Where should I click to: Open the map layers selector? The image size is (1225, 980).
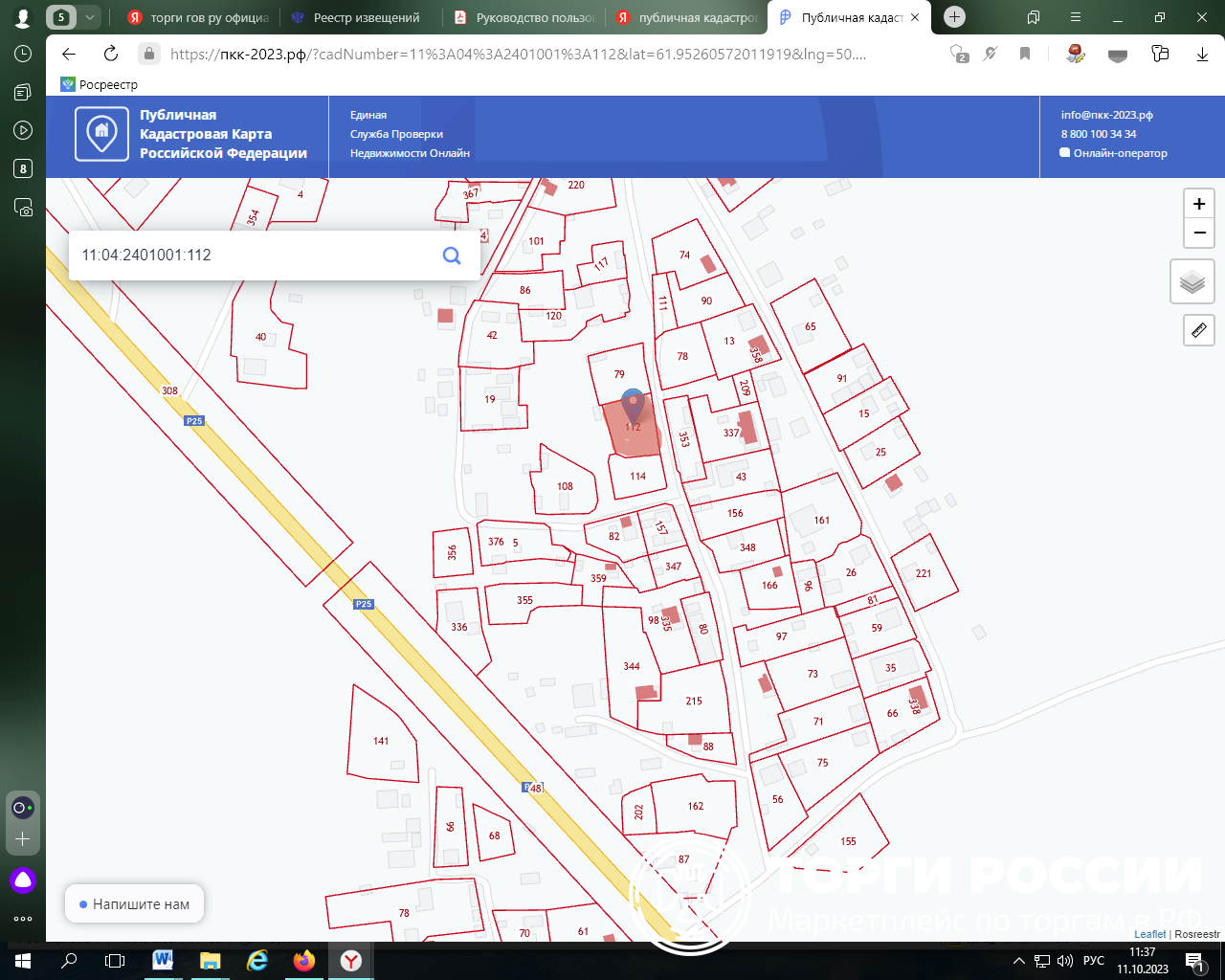click(x=1192, y=282)
